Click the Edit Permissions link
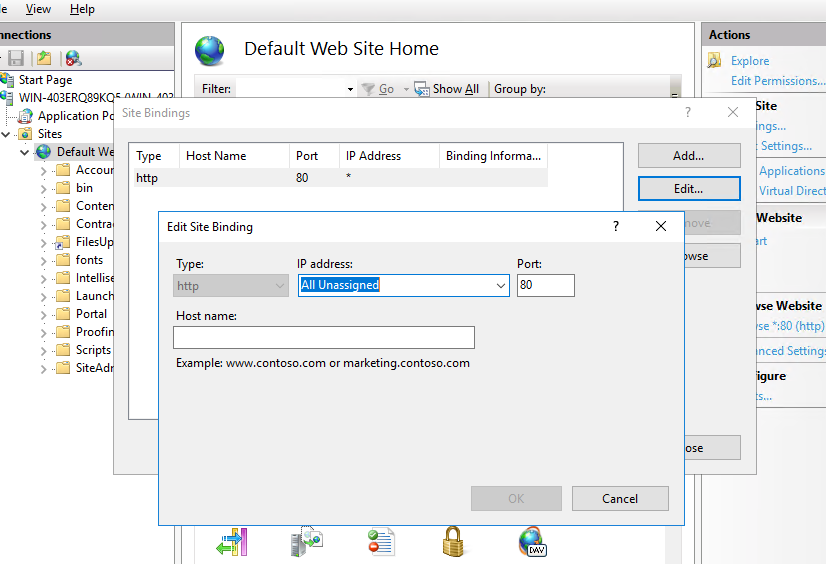Image resolution: width=826 pixels, height=564 pixels. (x=778, y=81)
